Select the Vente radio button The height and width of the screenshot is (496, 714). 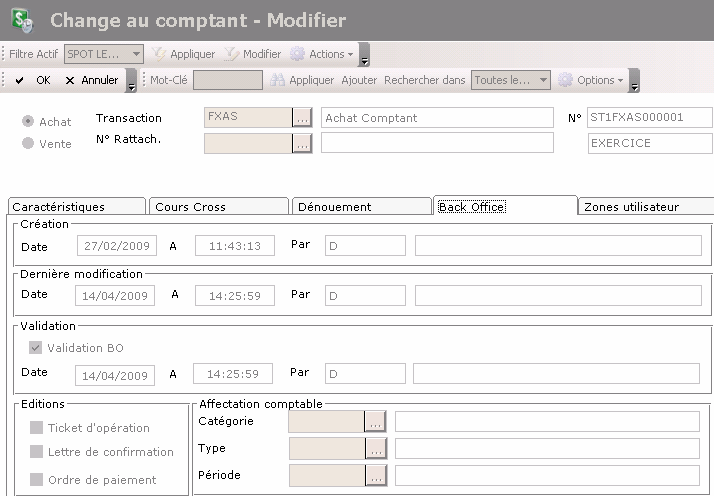pos(28,144)
